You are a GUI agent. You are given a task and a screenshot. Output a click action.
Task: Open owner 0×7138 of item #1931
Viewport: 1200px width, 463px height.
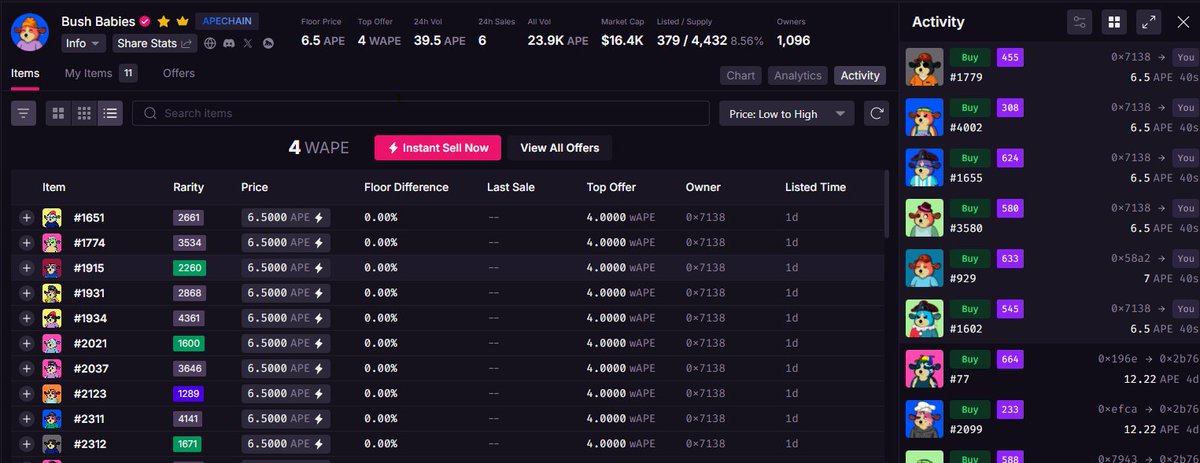(x=705, y=293)
